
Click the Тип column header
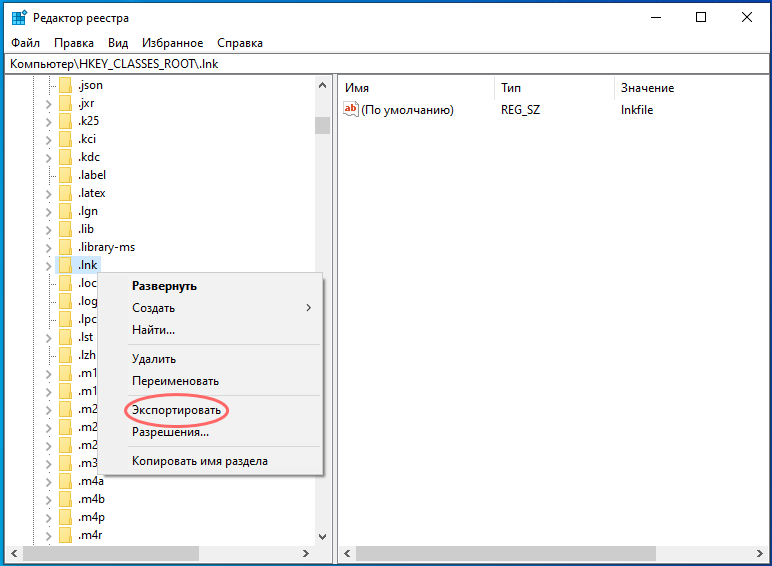pos(555,88)
